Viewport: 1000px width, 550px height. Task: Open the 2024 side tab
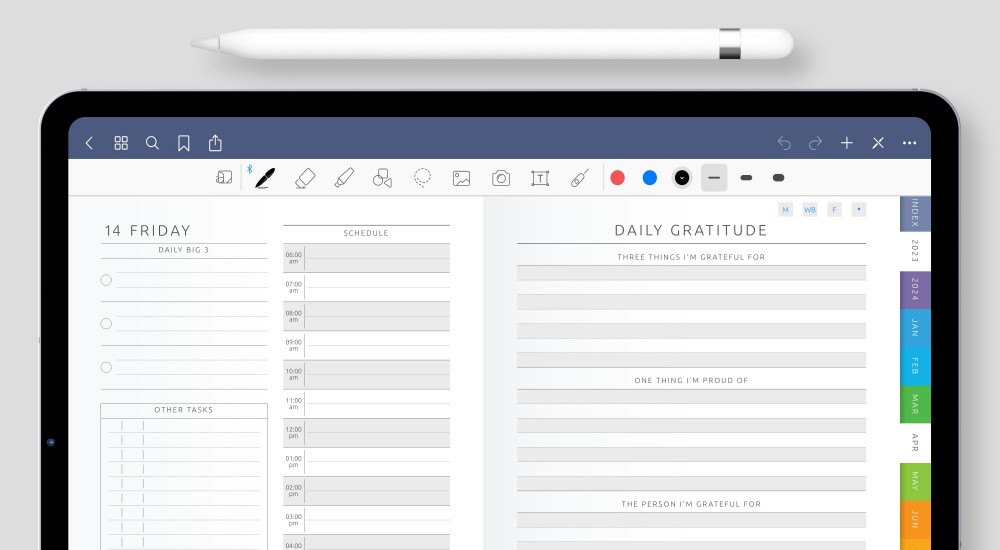point(915,290)
